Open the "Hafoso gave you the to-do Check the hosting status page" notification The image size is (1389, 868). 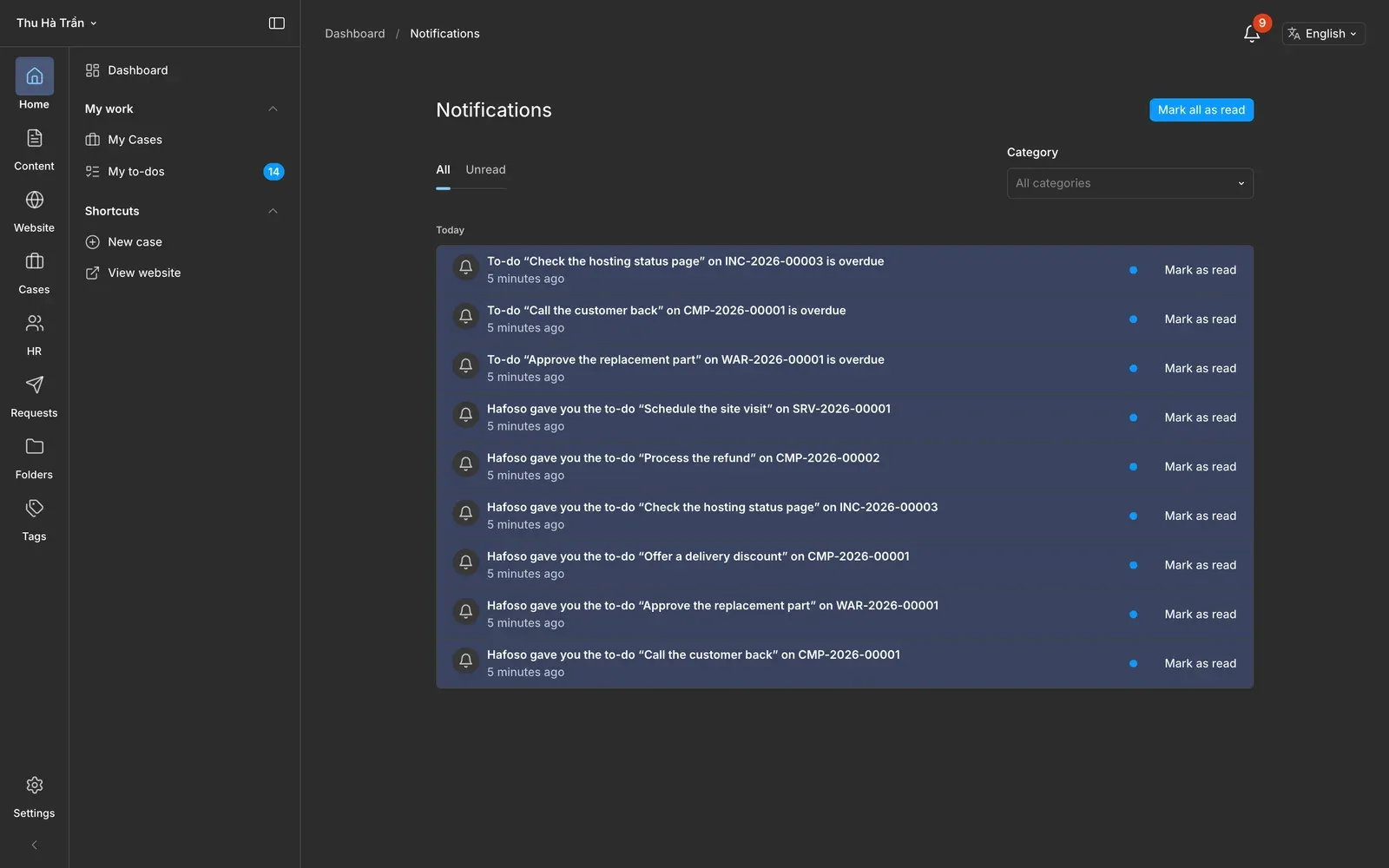(x=845, y=516)
